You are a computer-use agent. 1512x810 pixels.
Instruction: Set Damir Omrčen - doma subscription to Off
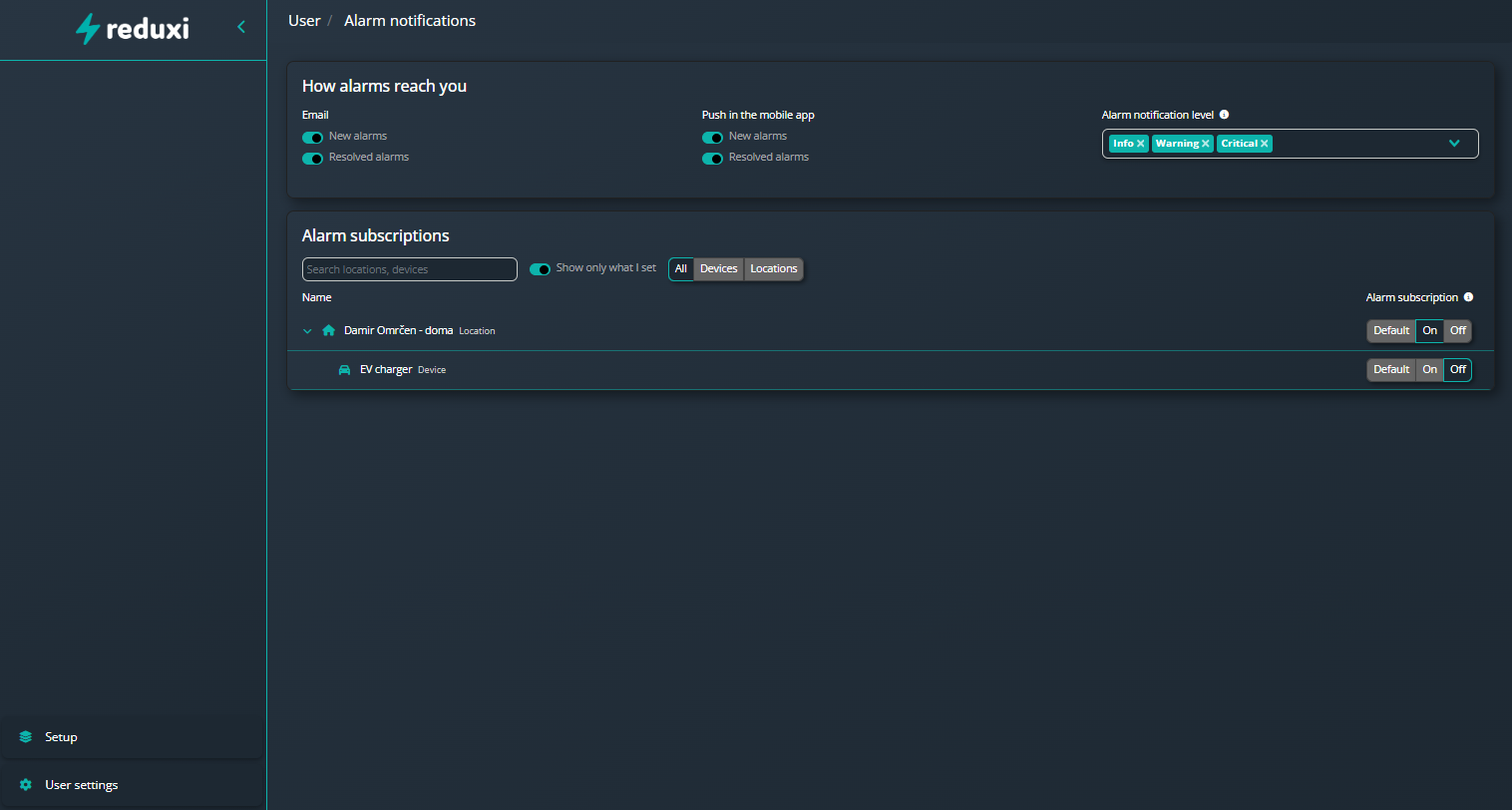click(1458, 330)
